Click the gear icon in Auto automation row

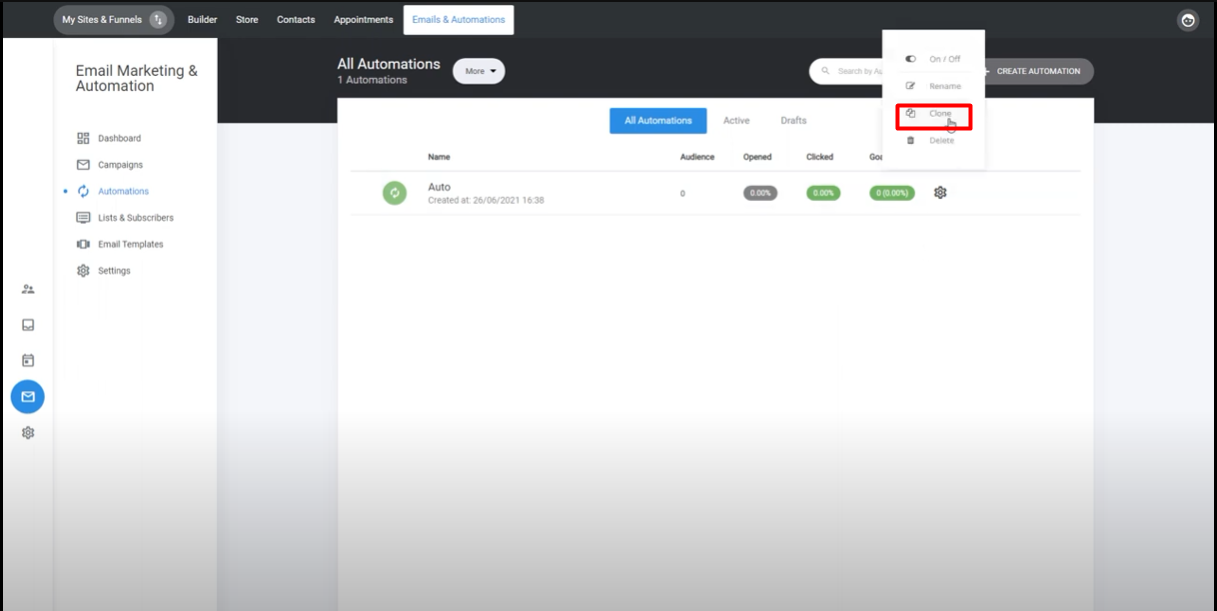[940, 193]
